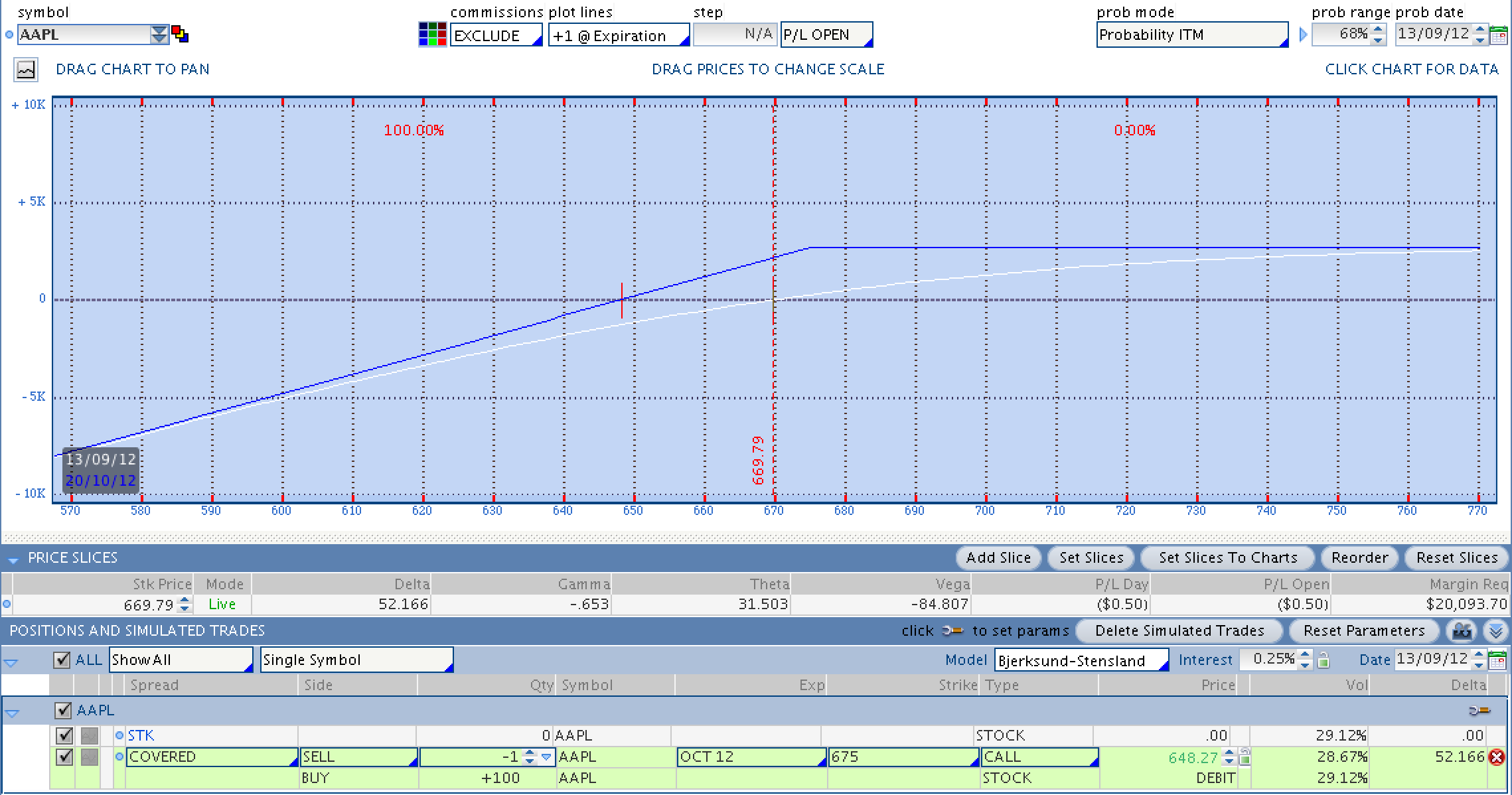Image resolution: width=1512 pixels, height=795 pixels.
Task: Open the Probability ITM prob mode dropdown
Action: coord(1191,35)
